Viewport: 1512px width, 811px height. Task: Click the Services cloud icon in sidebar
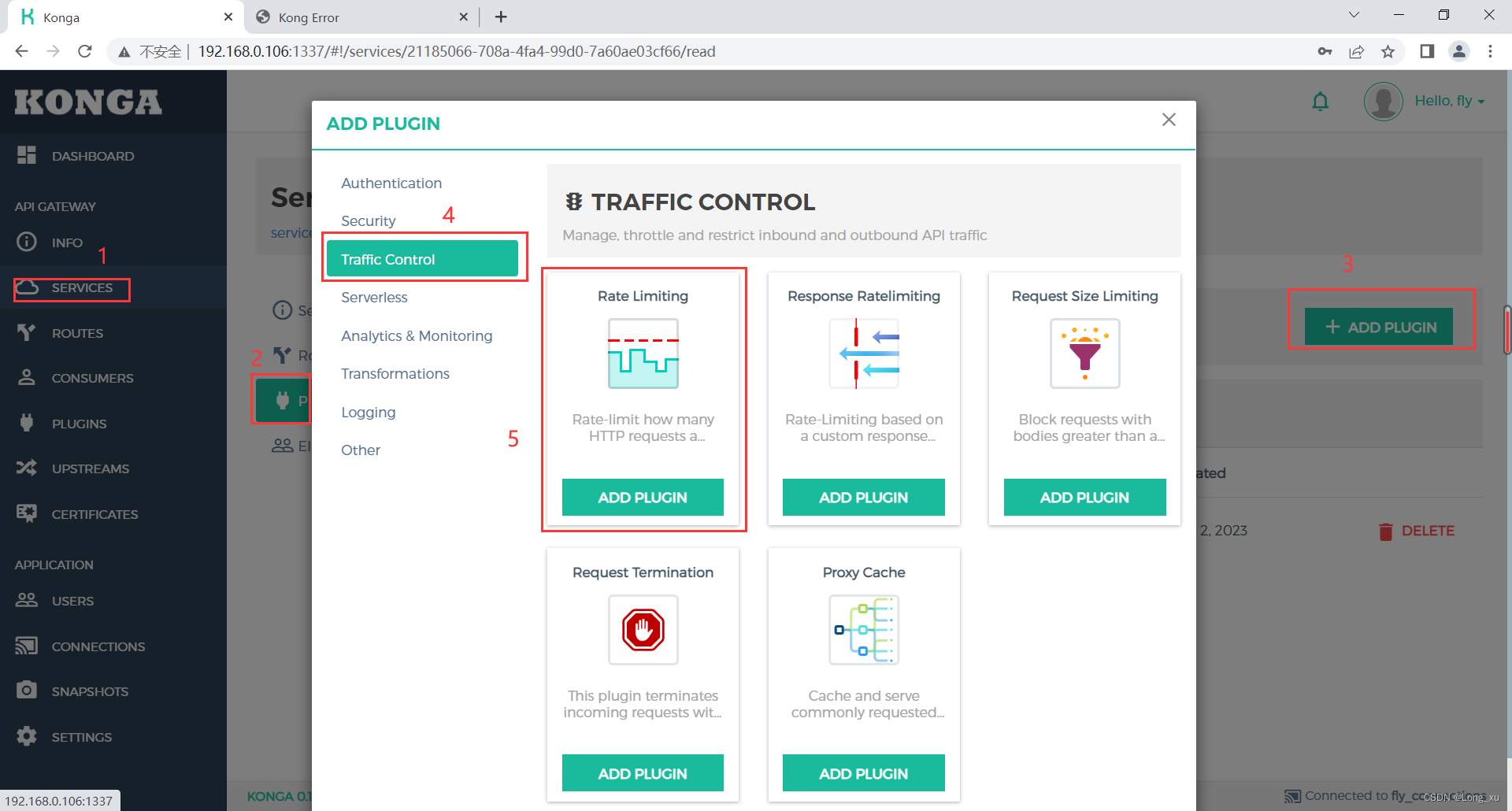pos(27,287)
